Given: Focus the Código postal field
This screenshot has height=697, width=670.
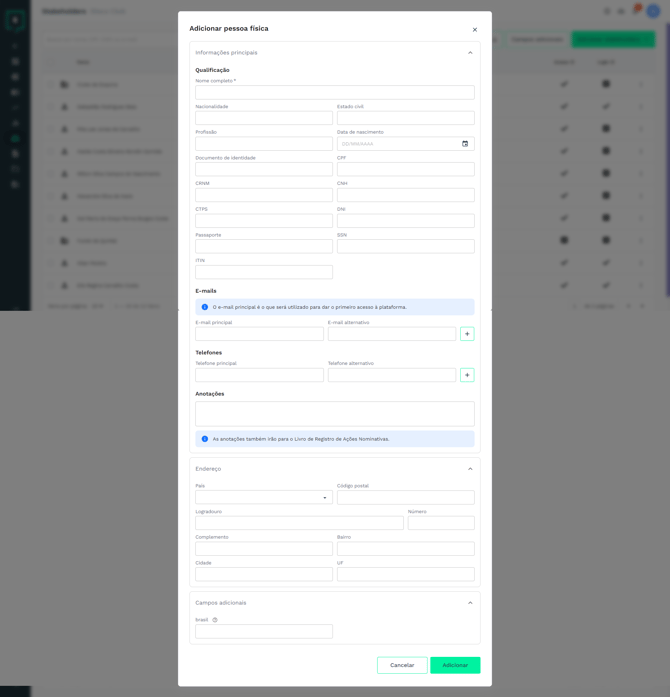Looking at the screenshot, I should pos(405,497).
